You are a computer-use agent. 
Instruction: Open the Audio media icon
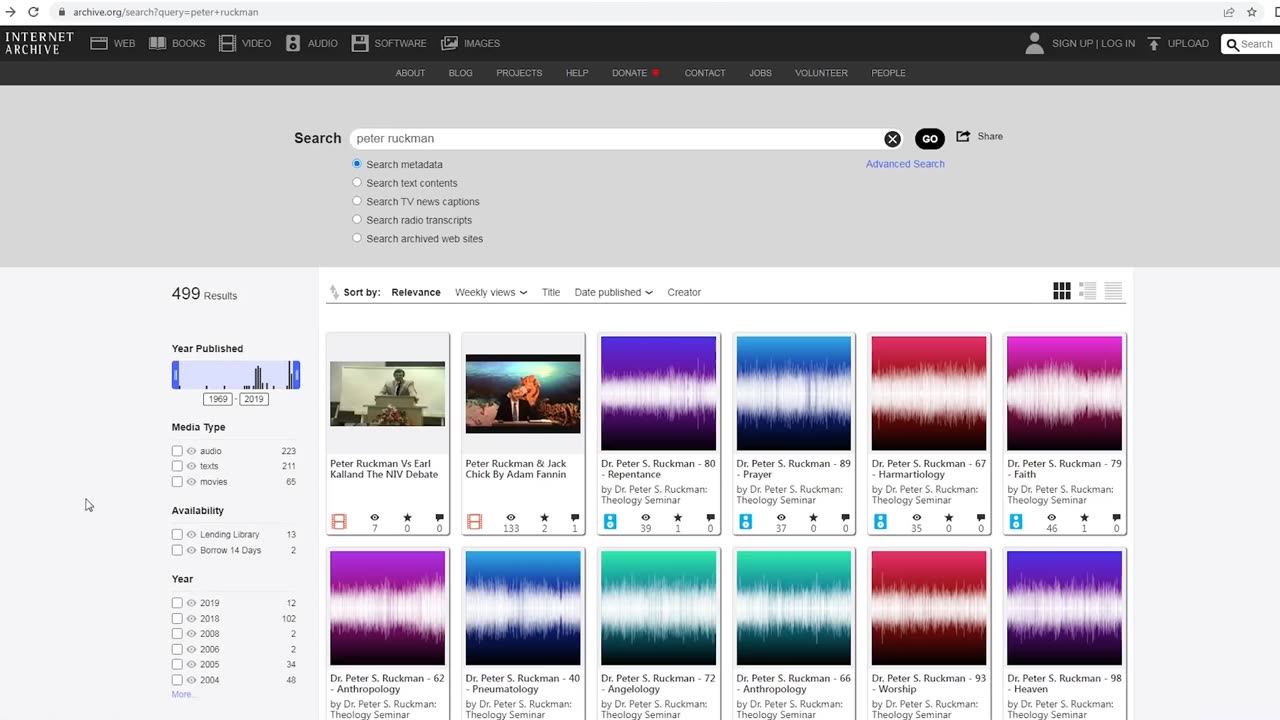pyautogui.click(x=293, y=43)
